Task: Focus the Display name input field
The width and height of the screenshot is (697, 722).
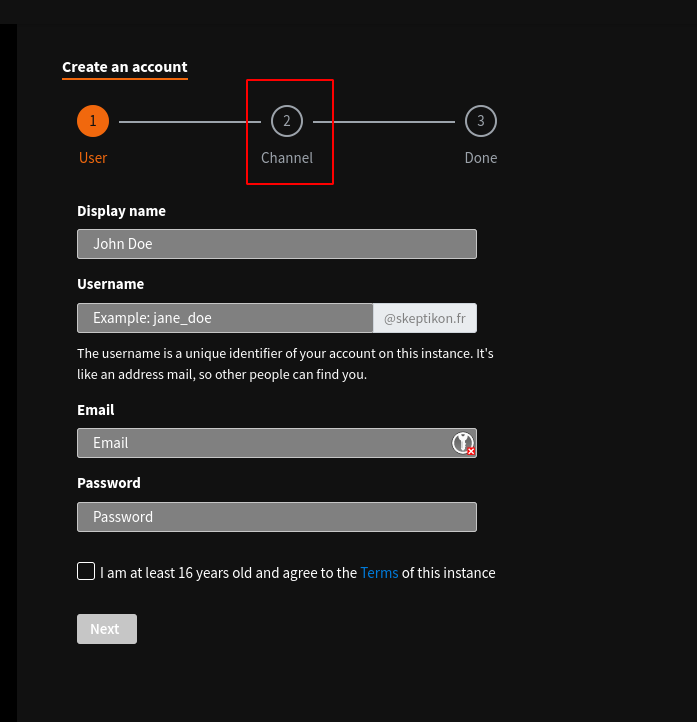Action: coord(277,244)
